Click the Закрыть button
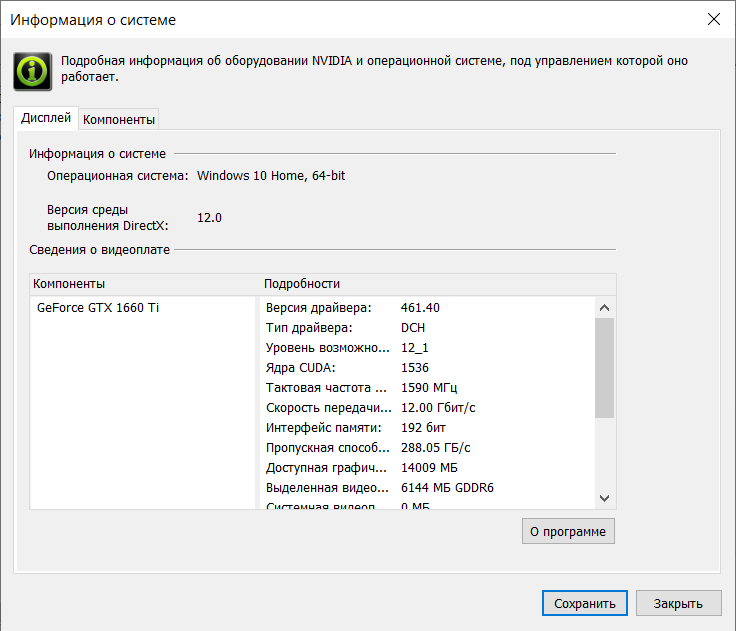Screen dimensions: 736x631 [x=678, y=603]
